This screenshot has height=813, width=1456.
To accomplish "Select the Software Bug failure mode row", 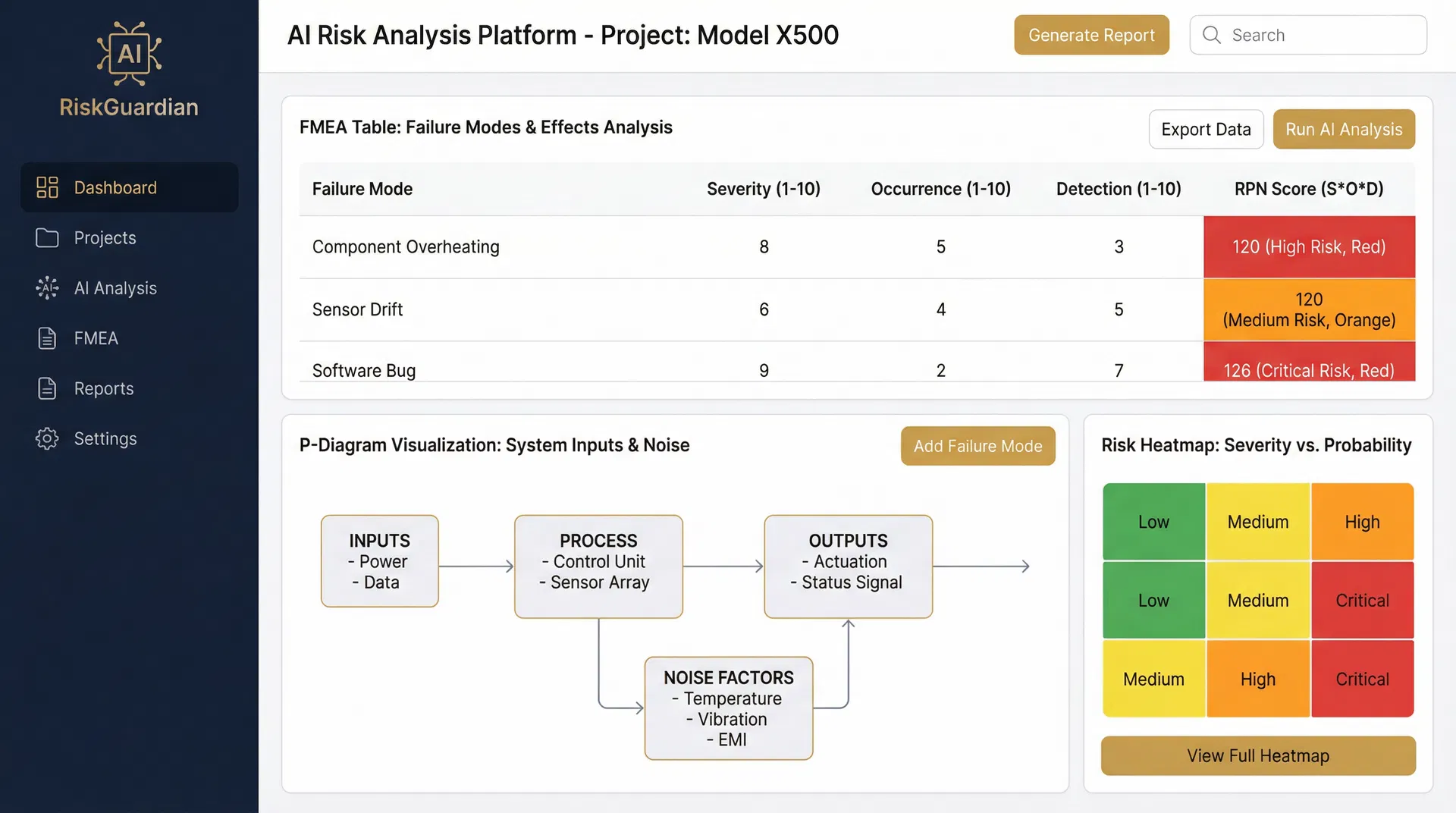I will pos(364,370).
